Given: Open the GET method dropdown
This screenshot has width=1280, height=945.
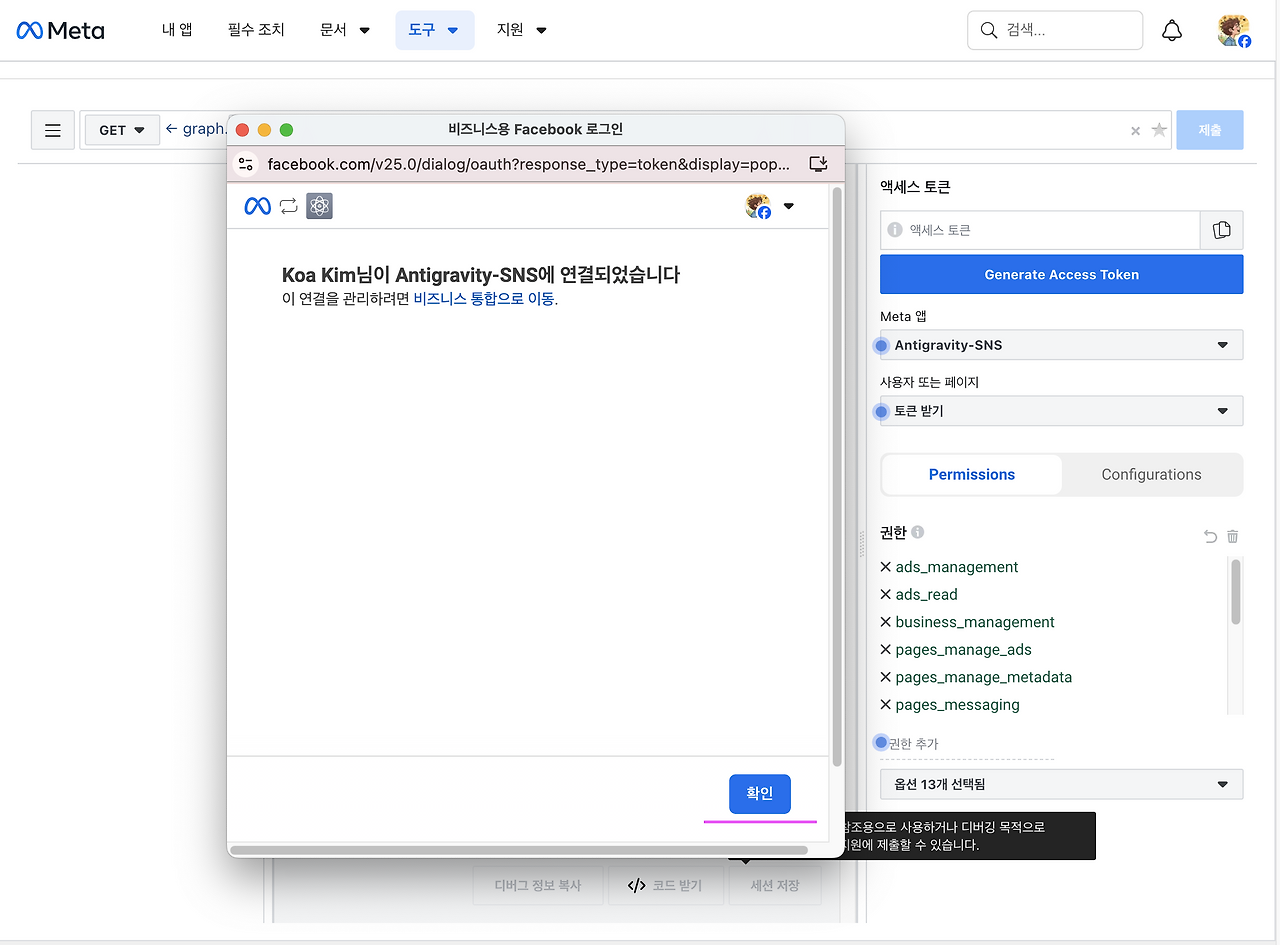Looking at the screenshot, I should pyautogui.click(x=122, y=130).
